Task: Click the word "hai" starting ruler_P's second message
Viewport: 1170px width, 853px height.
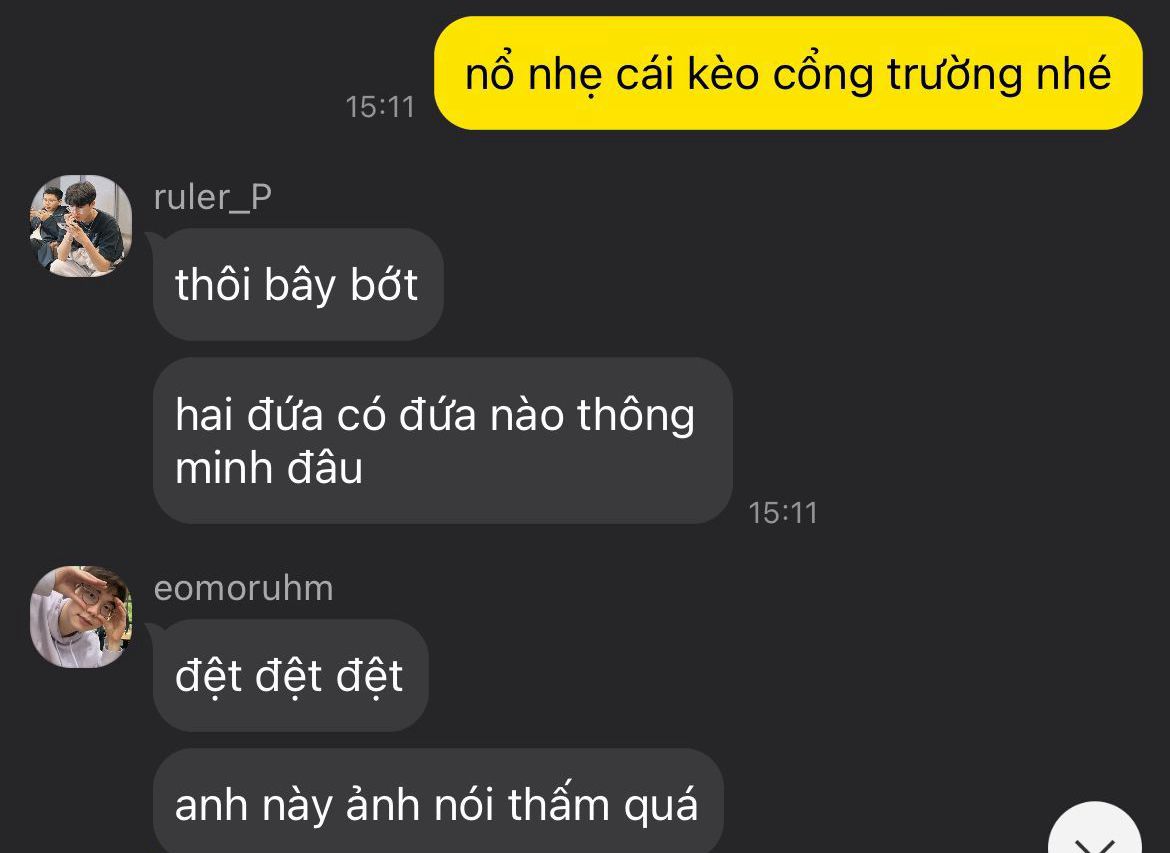Action: [204, 414]
